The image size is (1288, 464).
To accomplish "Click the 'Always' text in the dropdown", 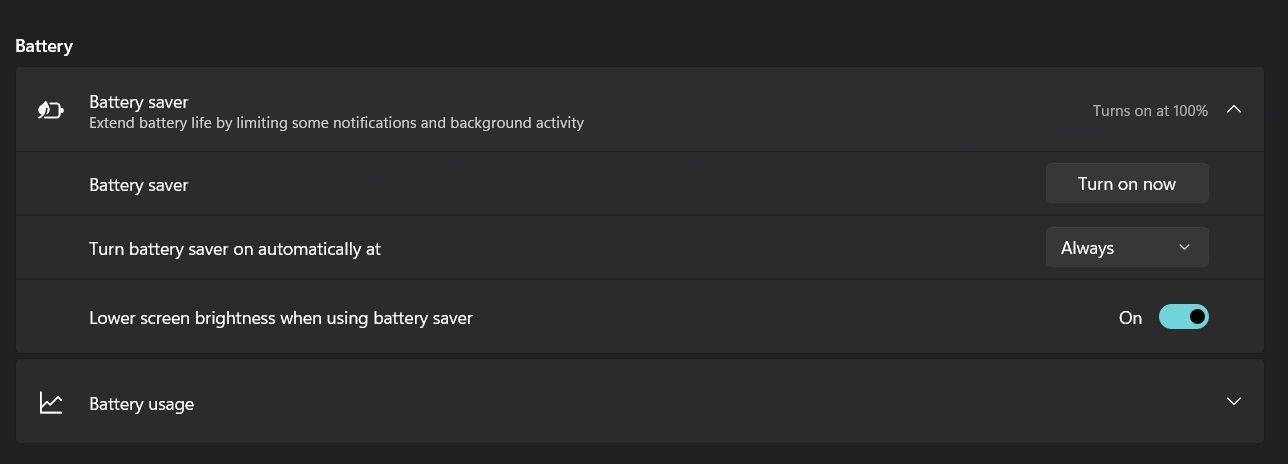I will coord(1087,248).
